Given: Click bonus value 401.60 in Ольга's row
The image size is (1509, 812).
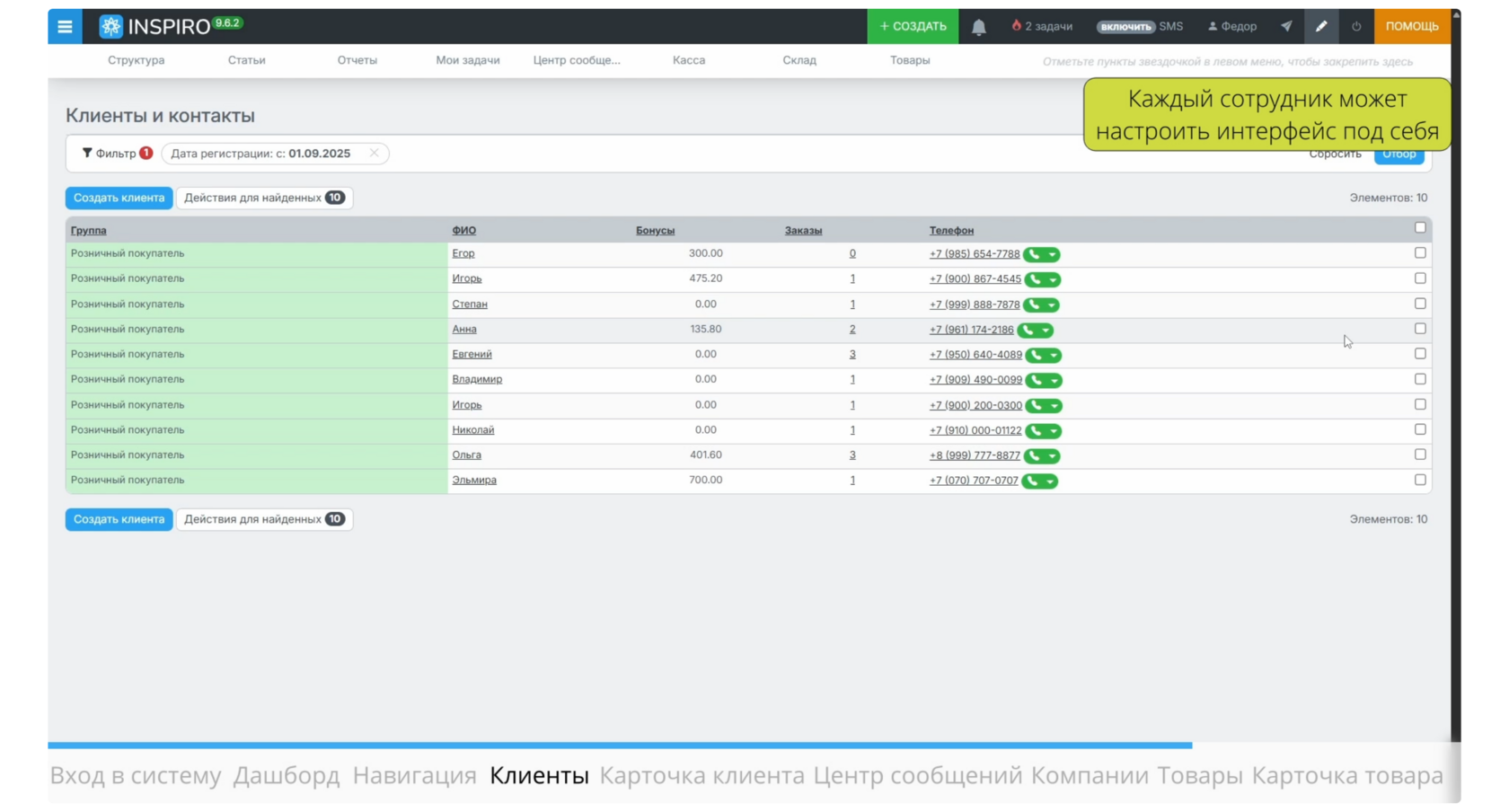Looking at the screenshot, I should pyautogui.click(x=706, y=455).
